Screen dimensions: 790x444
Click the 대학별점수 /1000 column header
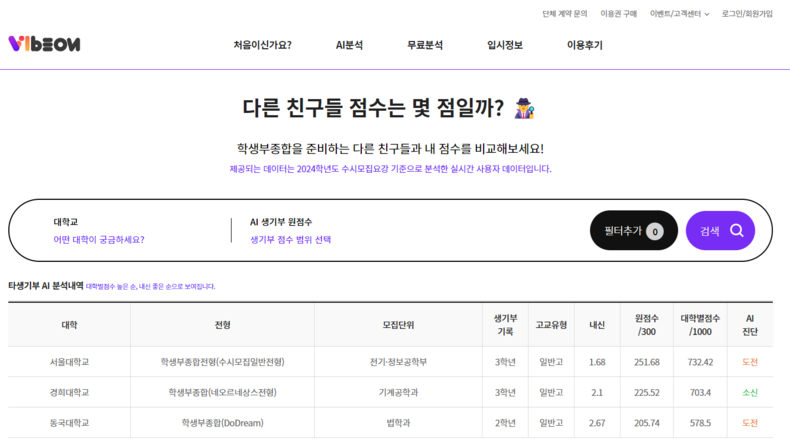point(700,325)
